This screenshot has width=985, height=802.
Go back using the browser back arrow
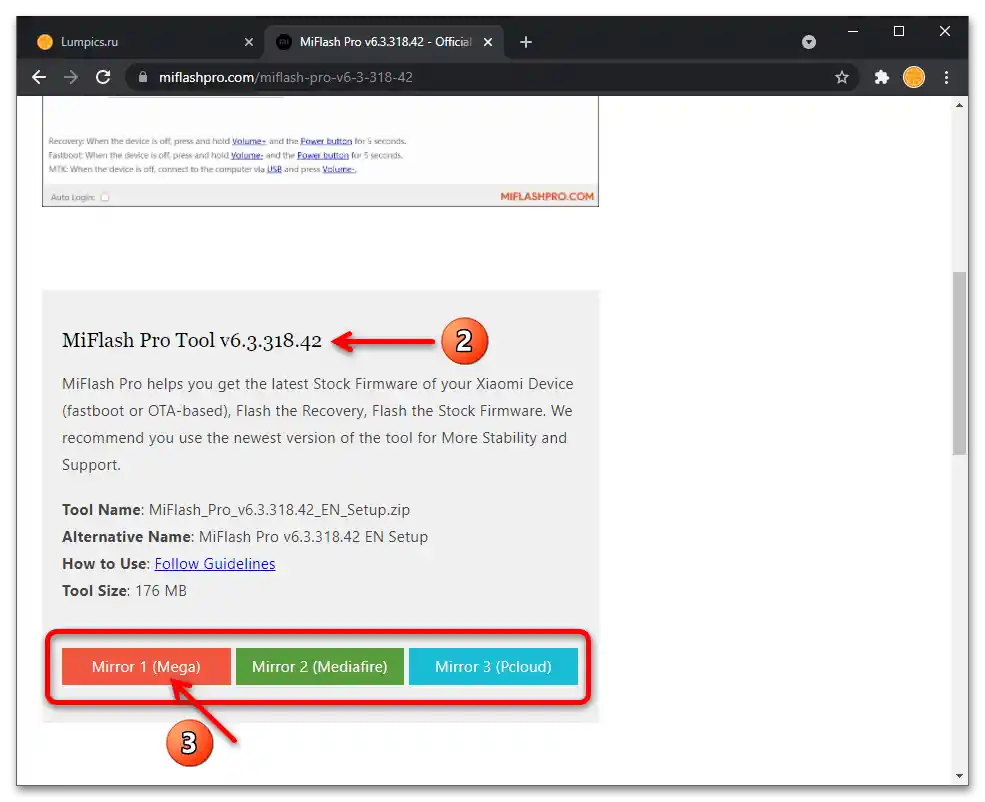point(39,77)
